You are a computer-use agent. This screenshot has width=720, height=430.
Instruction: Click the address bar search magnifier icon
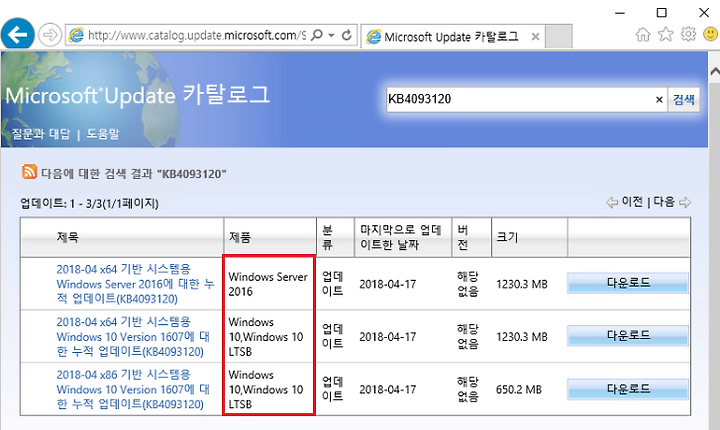[316, 35]
